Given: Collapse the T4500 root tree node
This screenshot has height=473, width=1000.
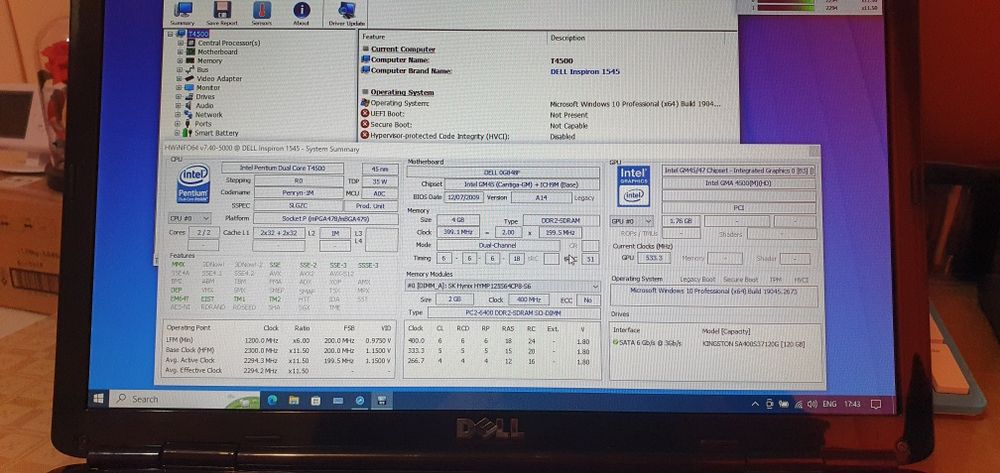Looking at the screenshot, I should tap(170, 34).
